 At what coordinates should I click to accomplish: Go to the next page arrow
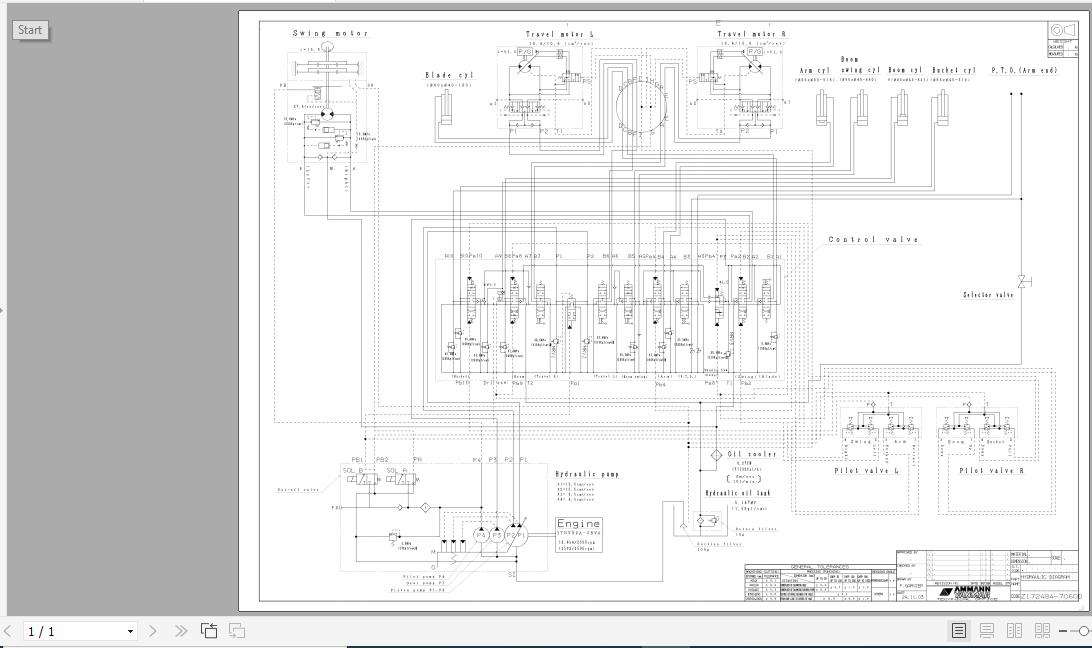click(153, 631)
